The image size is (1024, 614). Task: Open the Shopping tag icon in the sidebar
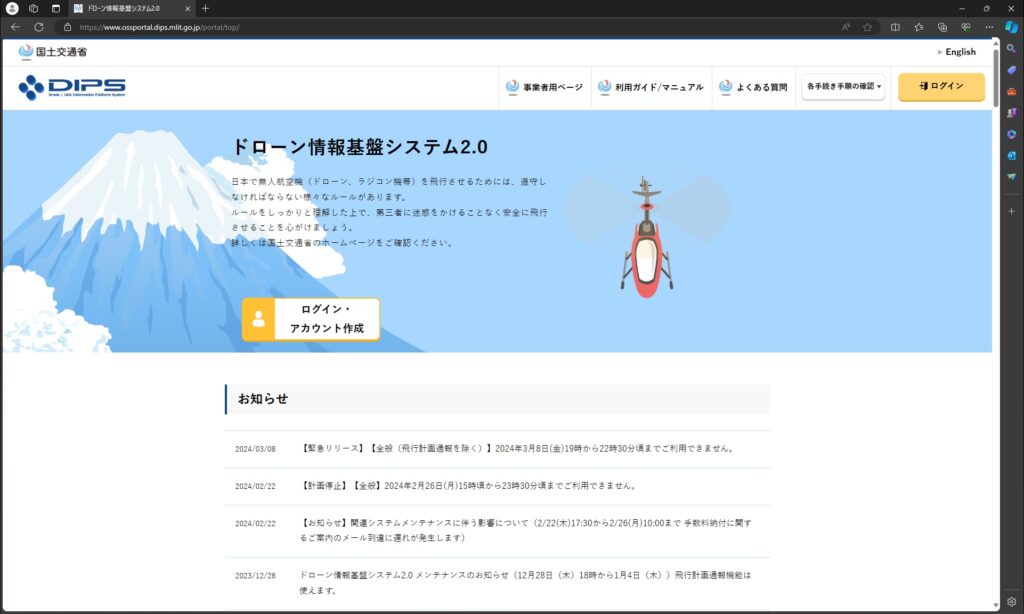(x=1011, y=69)
